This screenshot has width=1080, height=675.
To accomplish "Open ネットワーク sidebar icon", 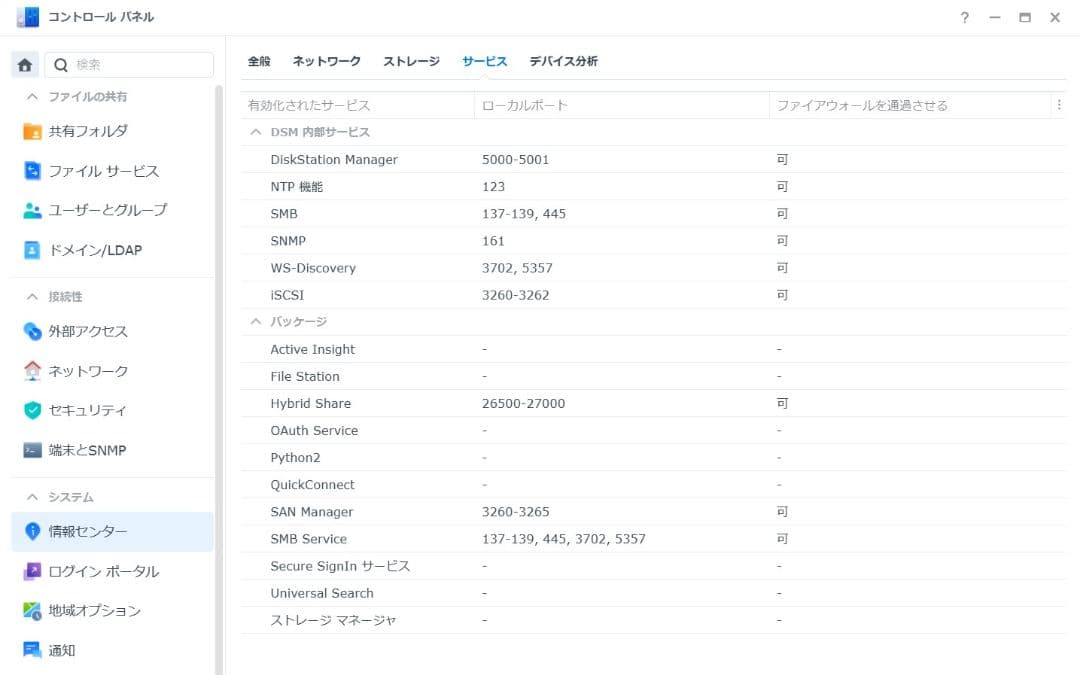I will point(32,371).
